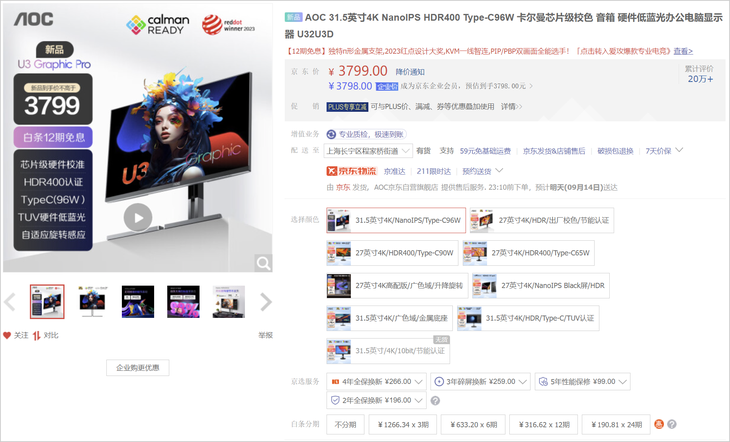Screen dimensions: 730x442
Task: Click 企业购更优惠 button
Action: pos(138,367)
